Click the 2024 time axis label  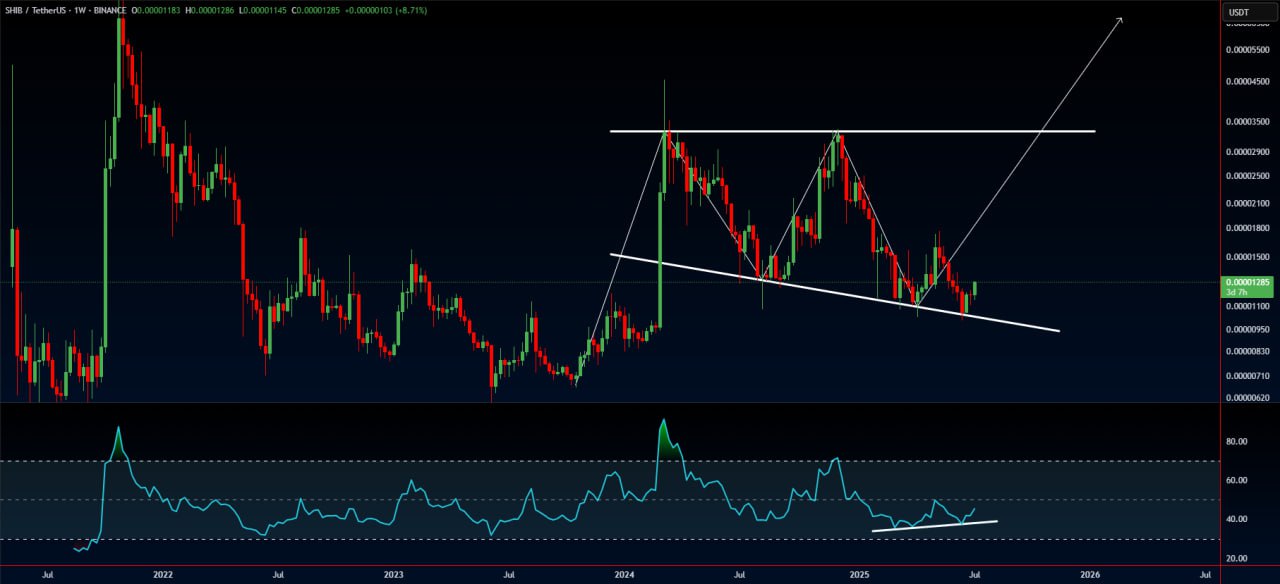pos(625,575)
